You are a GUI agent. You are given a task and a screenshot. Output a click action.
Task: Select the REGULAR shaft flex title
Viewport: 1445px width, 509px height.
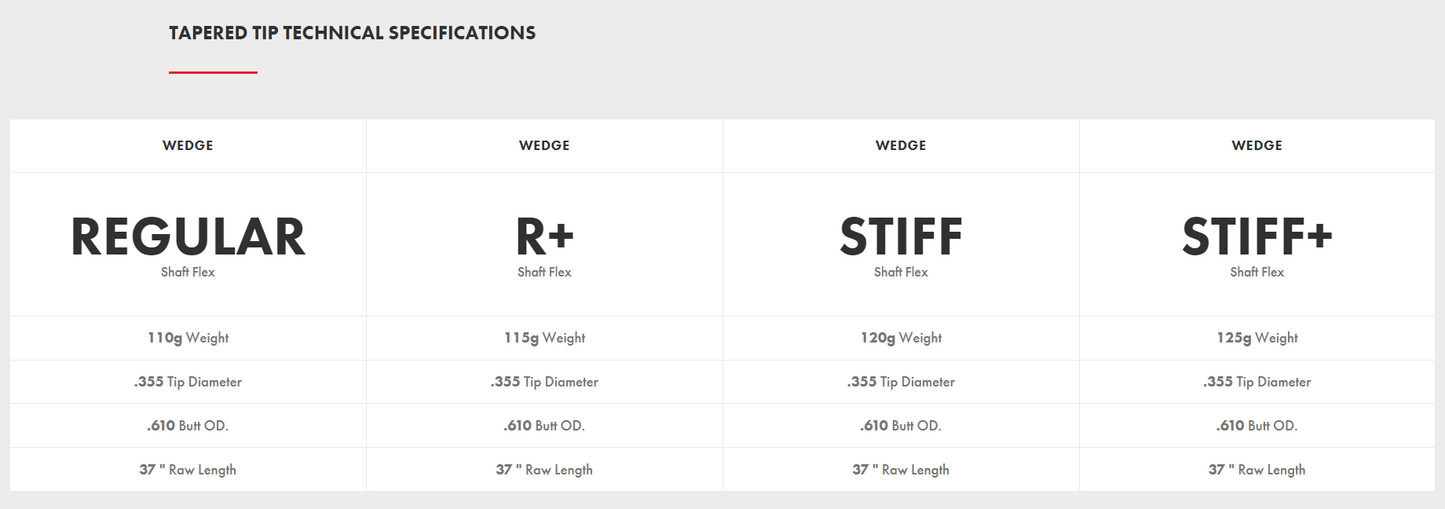point(188,238)
